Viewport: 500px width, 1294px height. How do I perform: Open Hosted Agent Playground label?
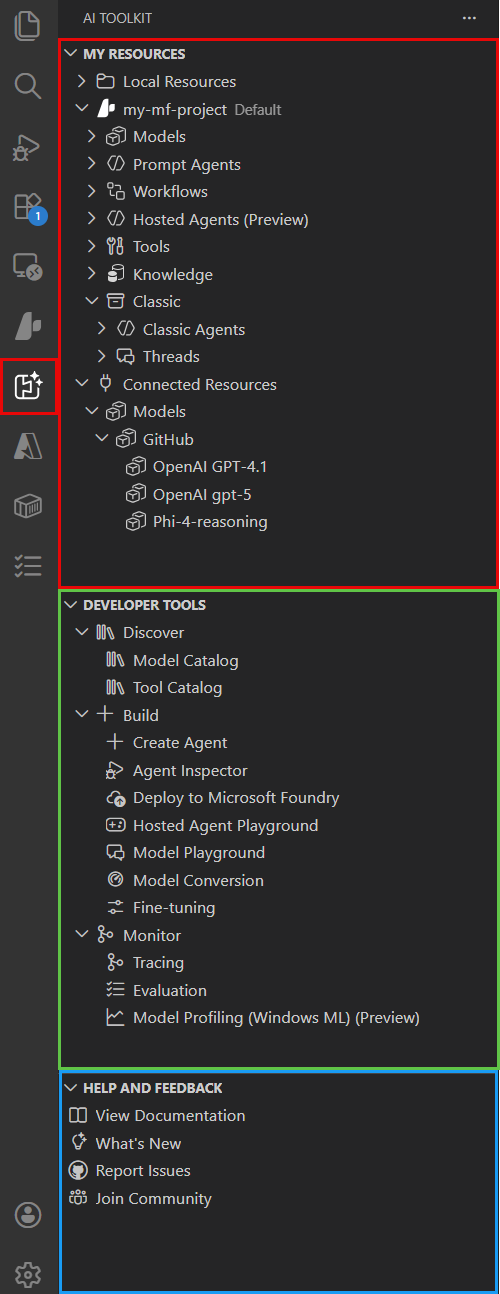(x=226, y=826)
